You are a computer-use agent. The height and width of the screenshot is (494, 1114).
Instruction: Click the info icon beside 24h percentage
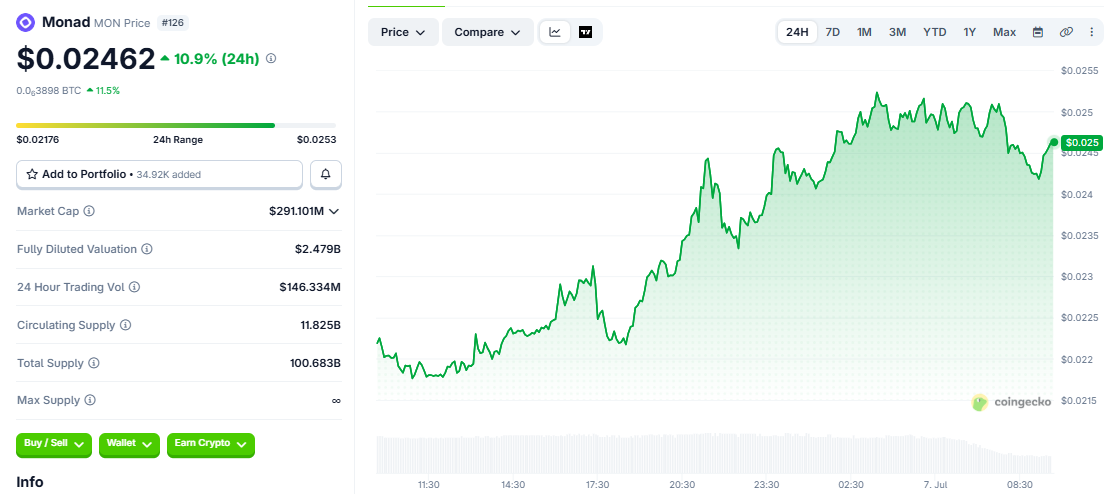pyautogui.click(x=271, y=59)
